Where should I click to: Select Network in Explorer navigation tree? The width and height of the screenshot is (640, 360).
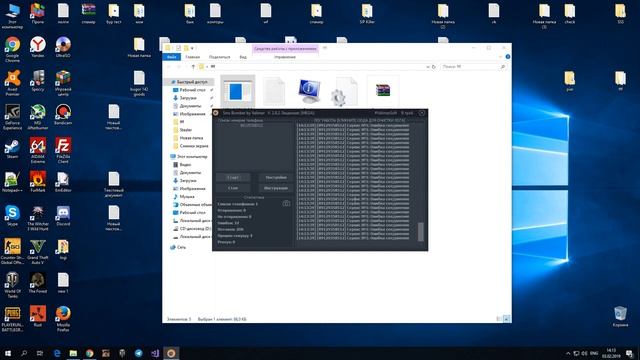pos(178,247)
